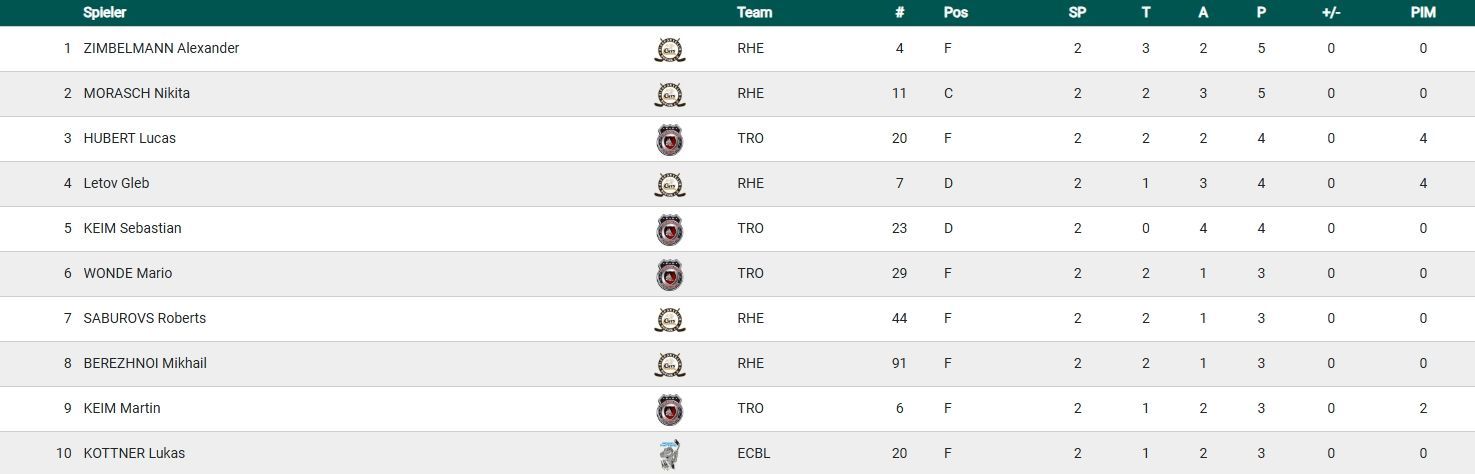Viewport: 1475px width, 474px height.
Task: Sort table by Team column header
Action: [x=754, y=13]
